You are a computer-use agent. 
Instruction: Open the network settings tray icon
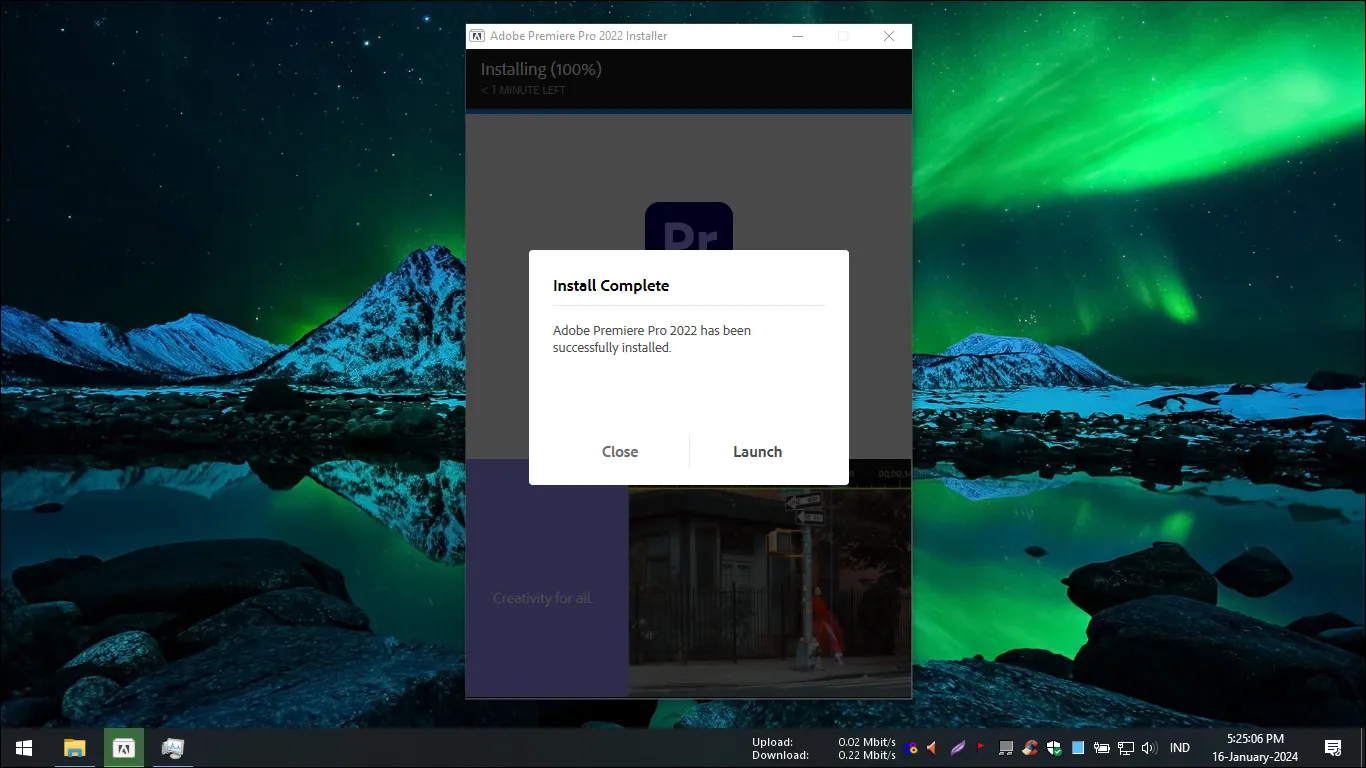pyautogui.click(x=1125, y=747)
